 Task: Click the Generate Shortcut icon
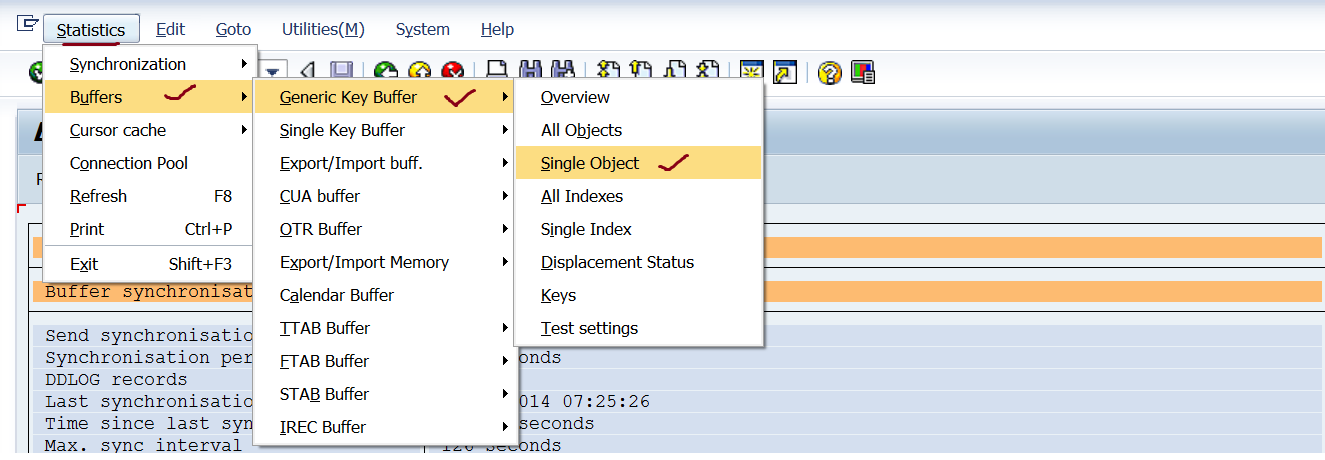785,72
